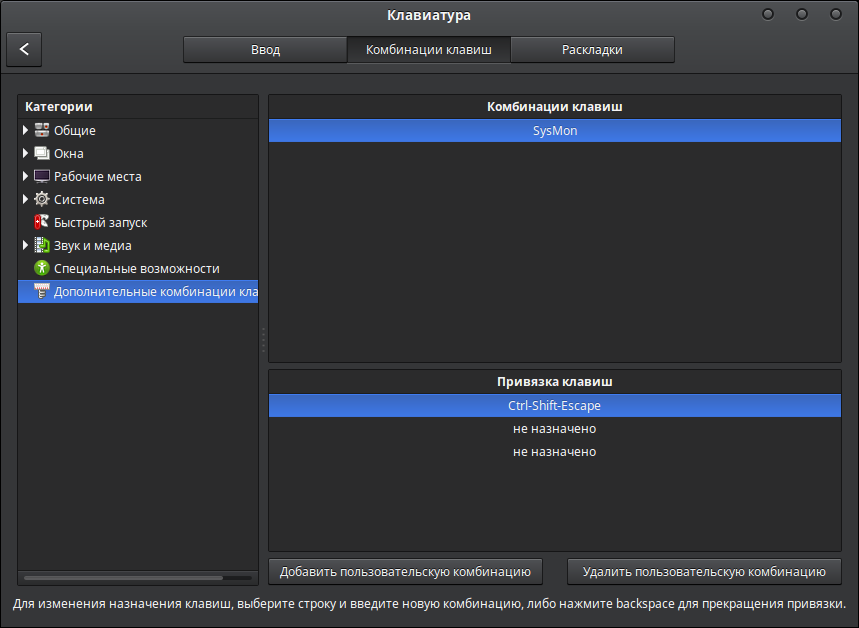Click the Workspaces monitor icon
This screenshot has width=859, height=628.
click(41, 176)
